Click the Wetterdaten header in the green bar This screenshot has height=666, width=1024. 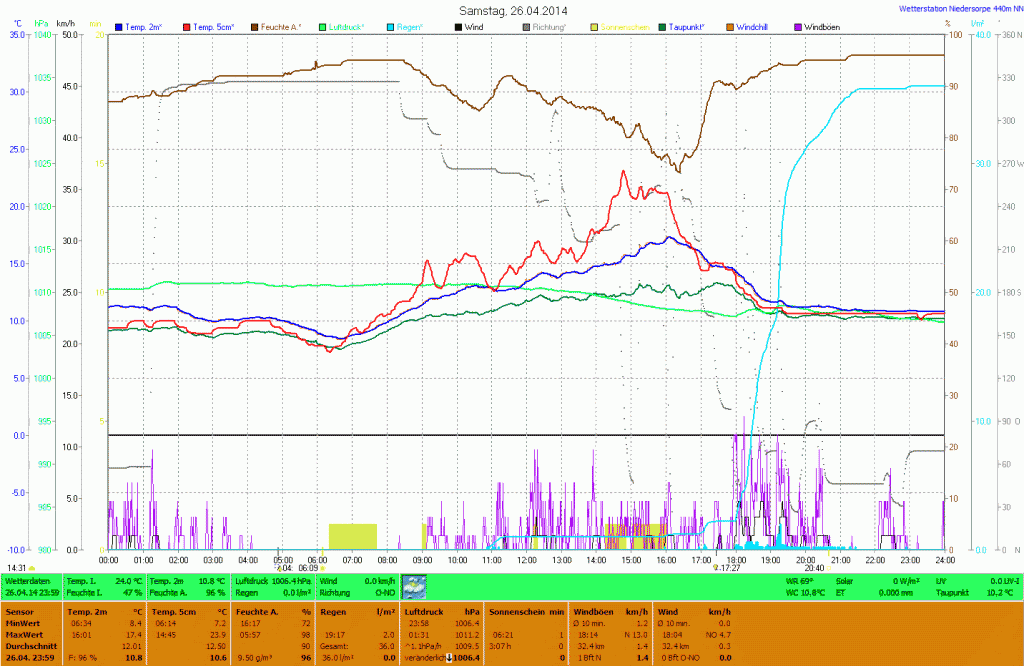pyautogui.click(x=28, y=580)
